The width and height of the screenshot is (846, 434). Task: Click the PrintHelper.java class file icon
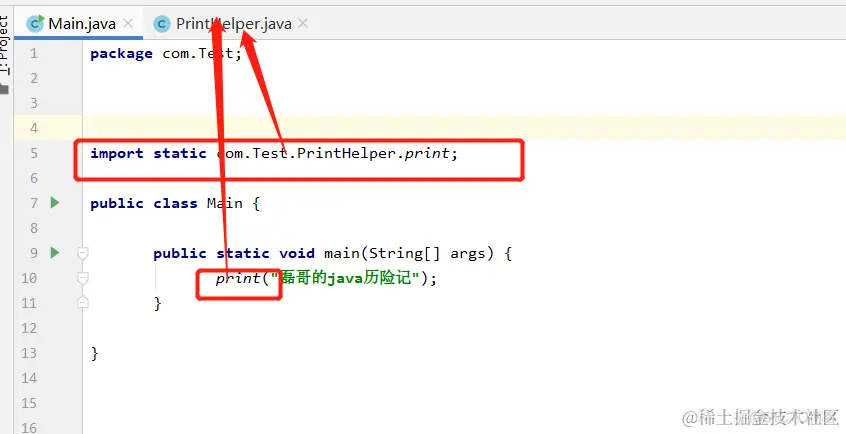pyautogui.click(x=162, y=24)
